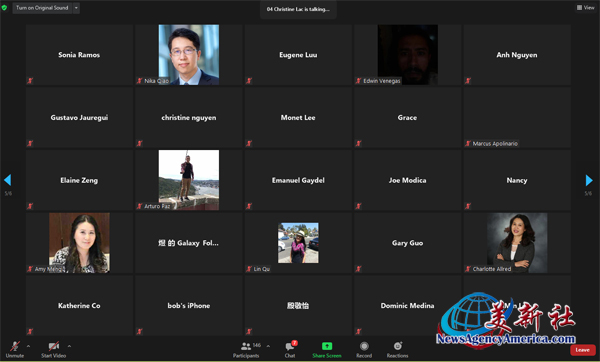Click the green Share Screen icon
Screen dimensions: 600x362
(x=327, y=346)
